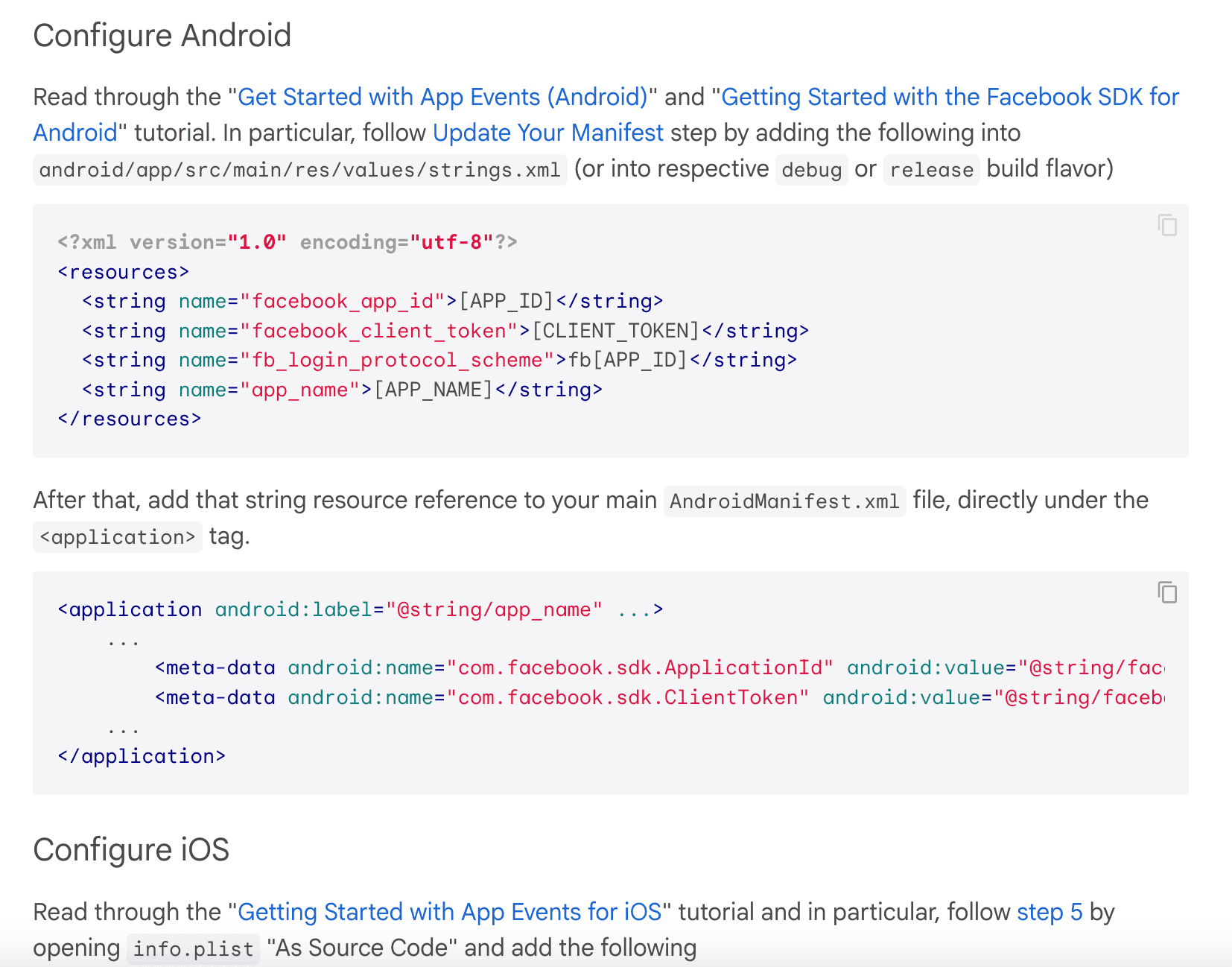Viewport: 1232px width, 967px height.
Task: Click the "Configure Android" heading
Action: 162,35
